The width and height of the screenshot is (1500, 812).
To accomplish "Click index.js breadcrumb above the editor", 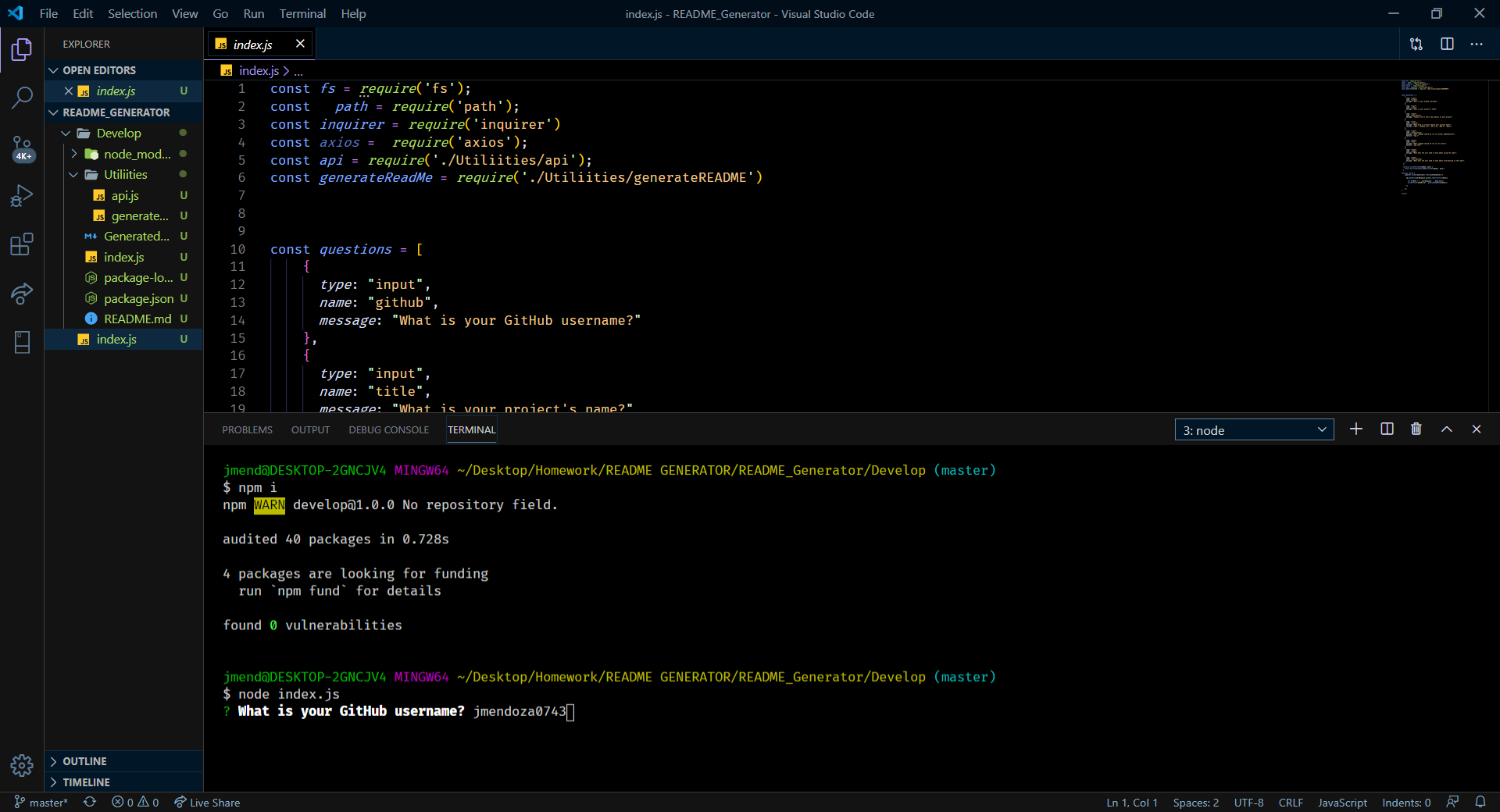I will [259, 70].
